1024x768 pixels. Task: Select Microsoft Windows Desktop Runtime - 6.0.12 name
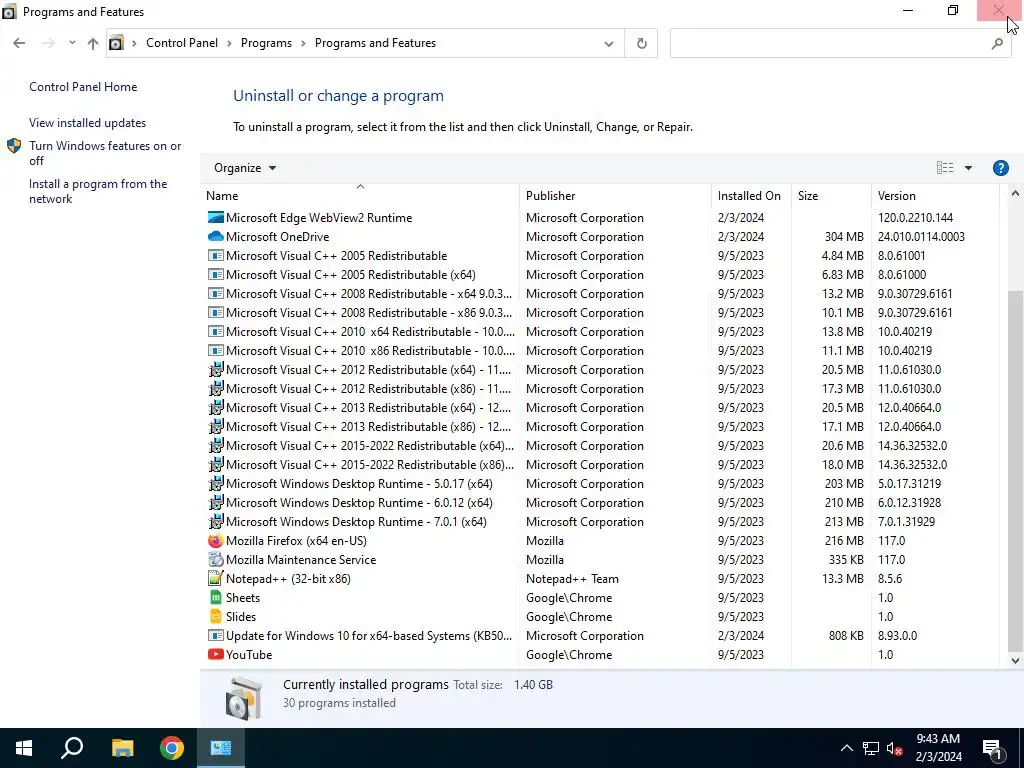click(359, 503)
